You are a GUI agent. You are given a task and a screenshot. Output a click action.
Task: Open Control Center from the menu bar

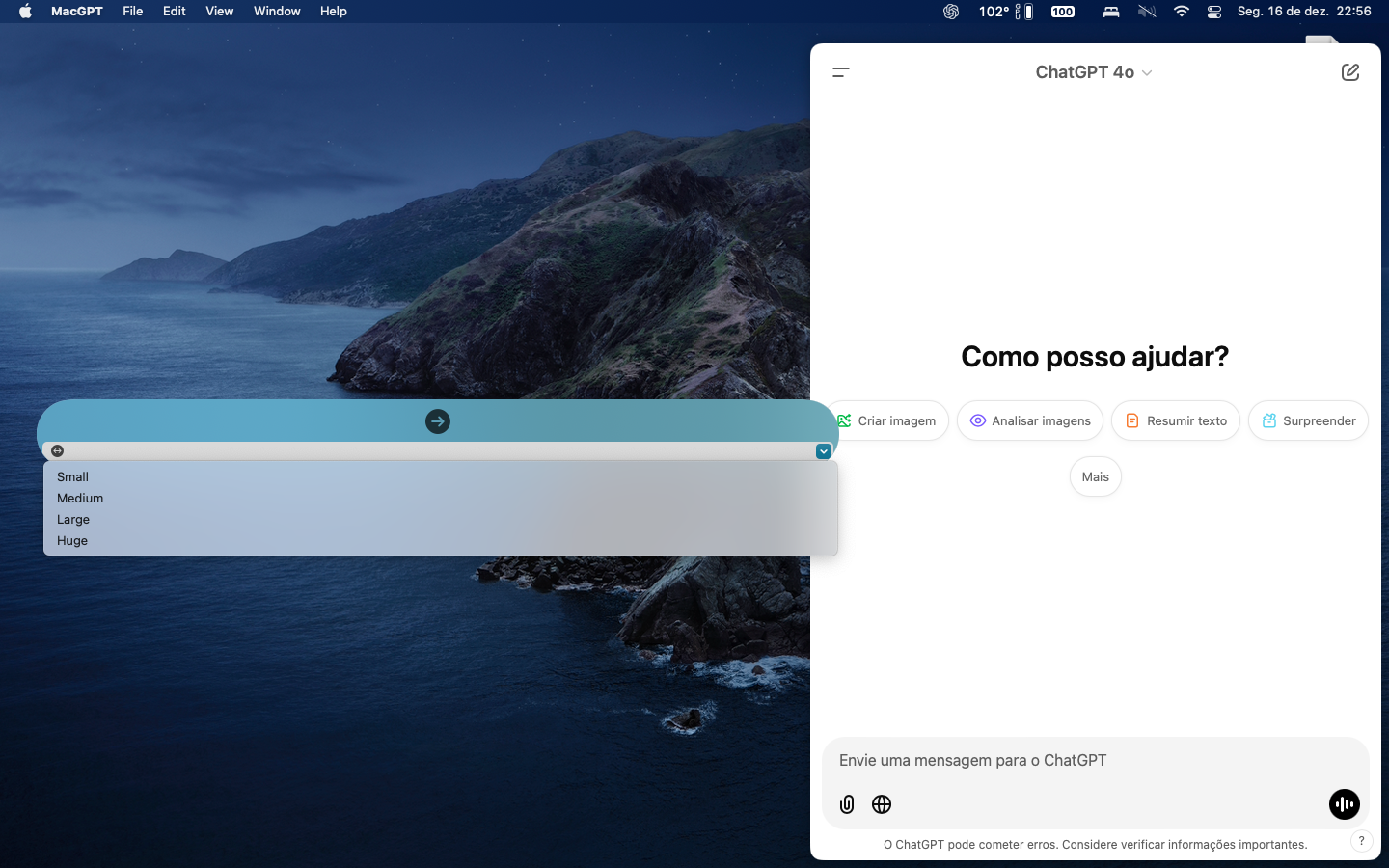tap(1214, 12)
